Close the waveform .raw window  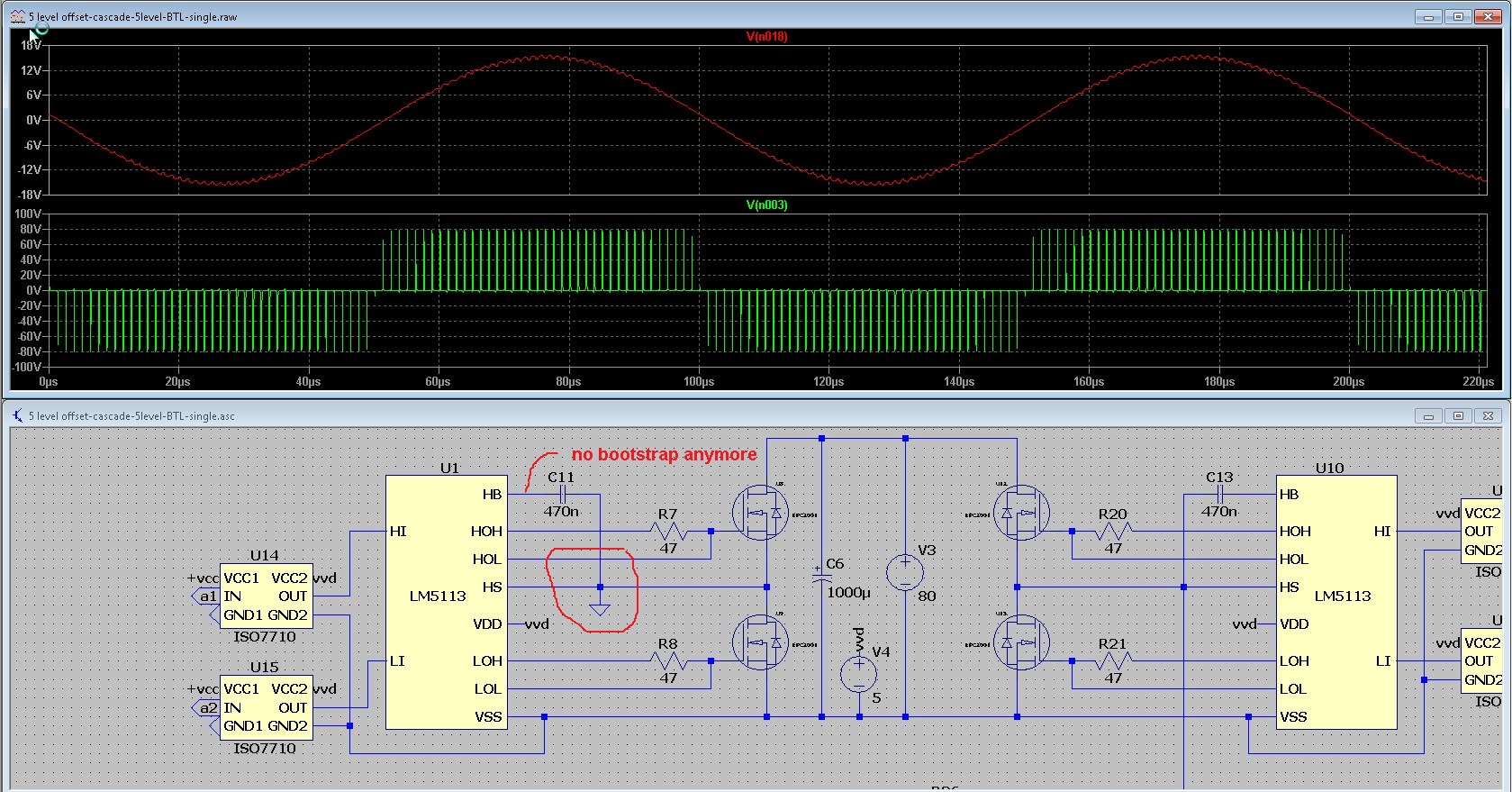(1488, 16)
